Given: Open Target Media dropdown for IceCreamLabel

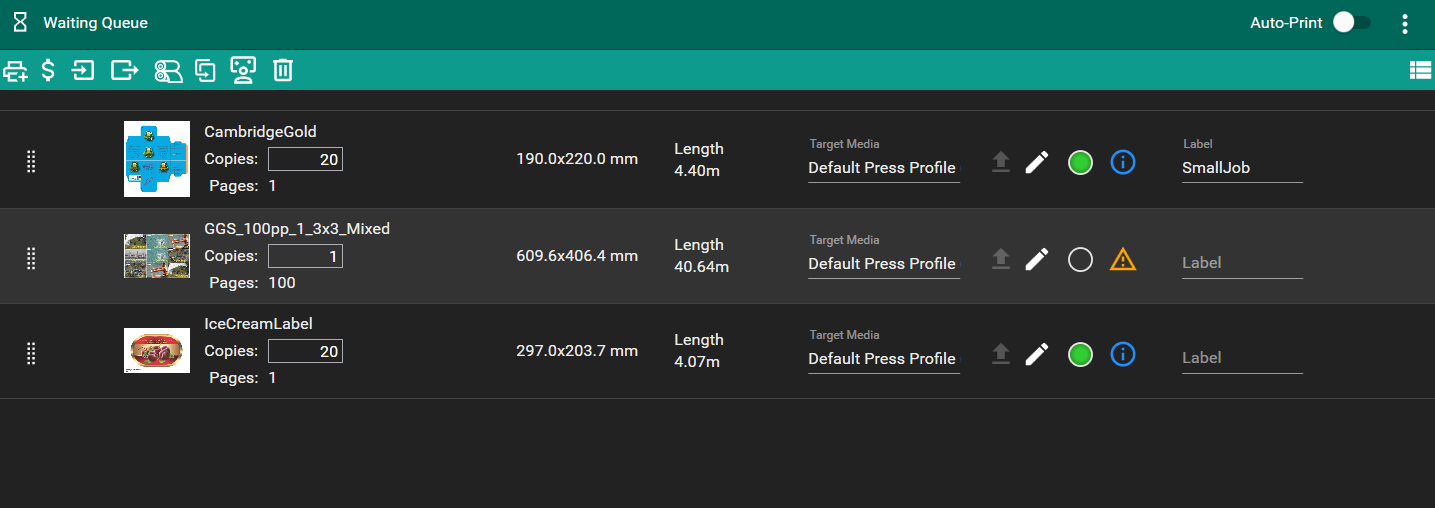Looking at the screenshot, I should point(882,359).
